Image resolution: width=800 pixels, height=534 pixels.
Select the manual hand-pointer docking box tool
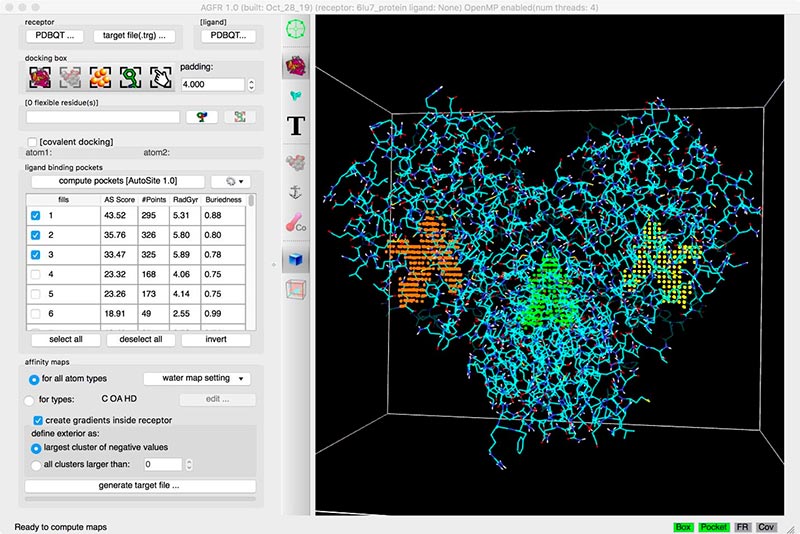pos(160,77)
